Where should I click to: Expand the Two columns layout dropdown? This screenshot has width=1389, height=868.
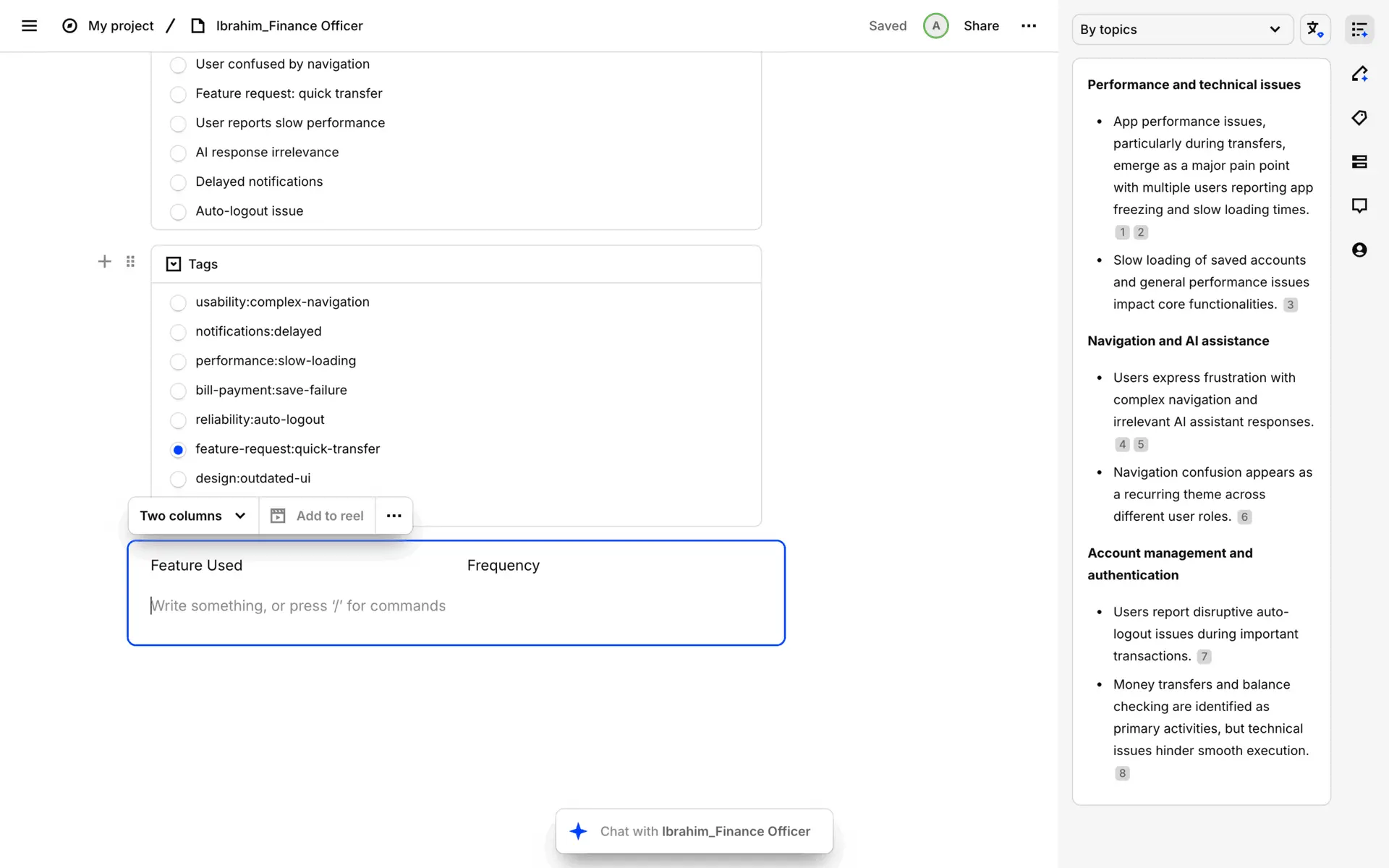(192, 516)
